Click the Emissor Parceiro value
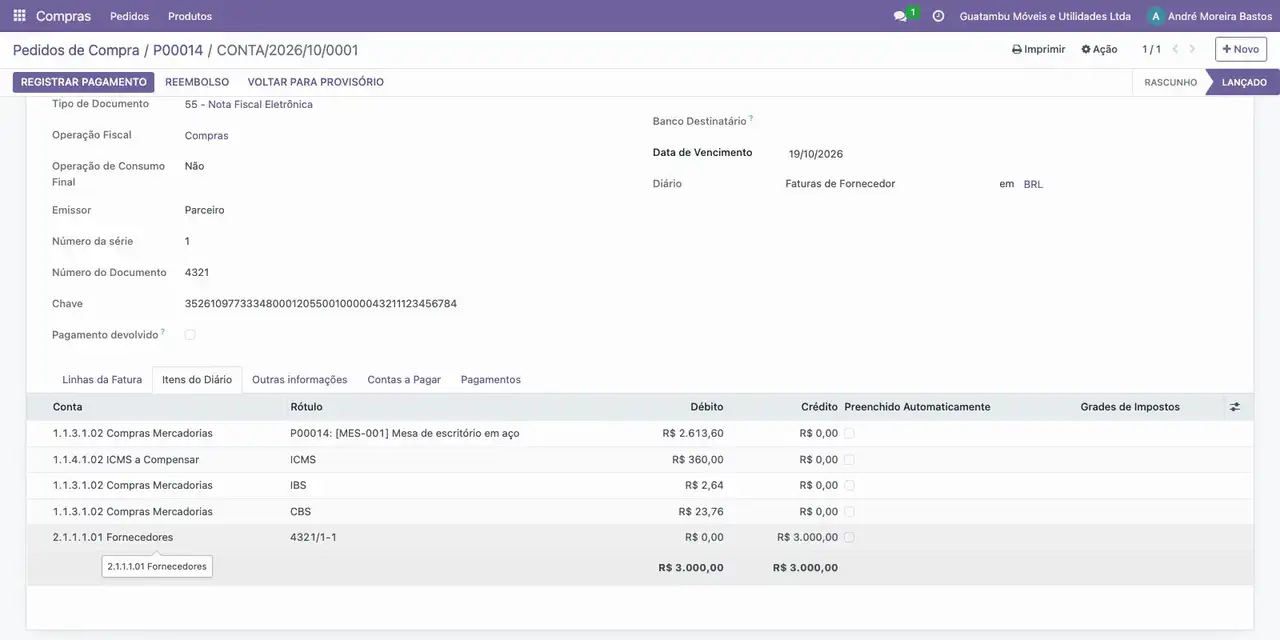 pyautogui.click(x=205, y=210)
